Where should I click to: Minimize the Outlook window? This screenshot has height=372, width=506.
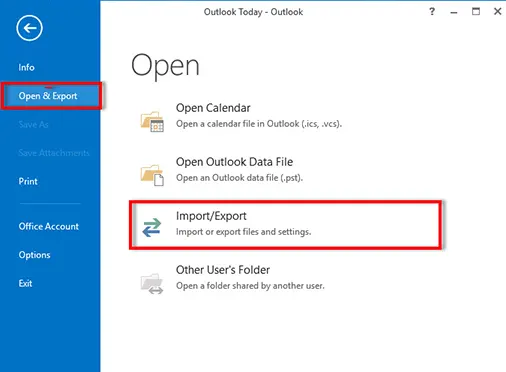click(454, 12)
